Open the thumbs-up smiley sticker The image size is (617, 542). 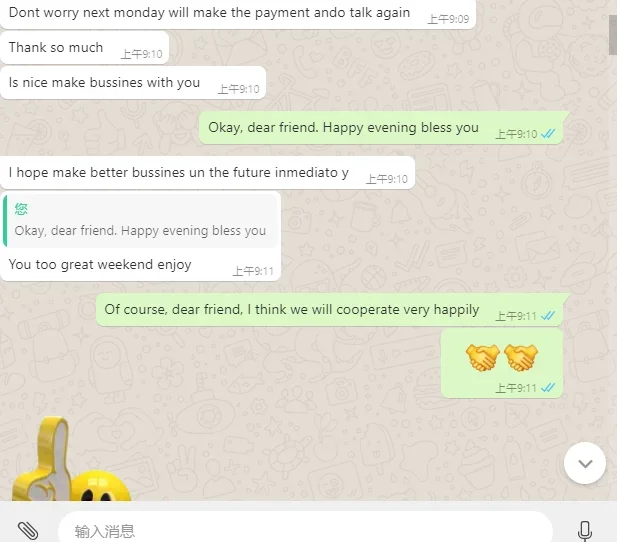pos(71,459)
